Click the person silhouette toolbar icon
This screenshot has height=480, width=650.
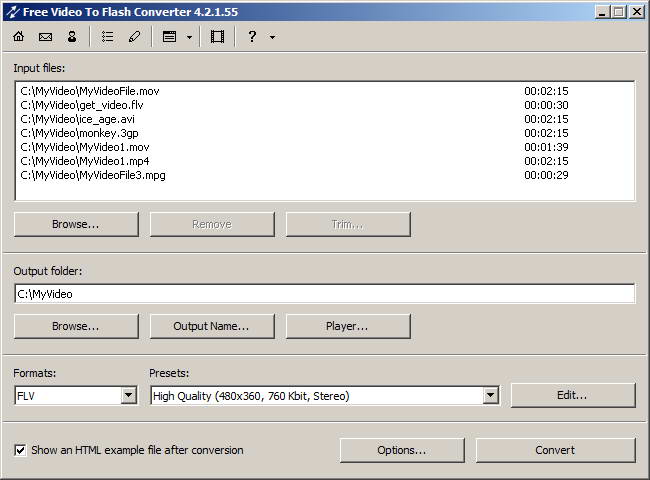pos(71,37)
